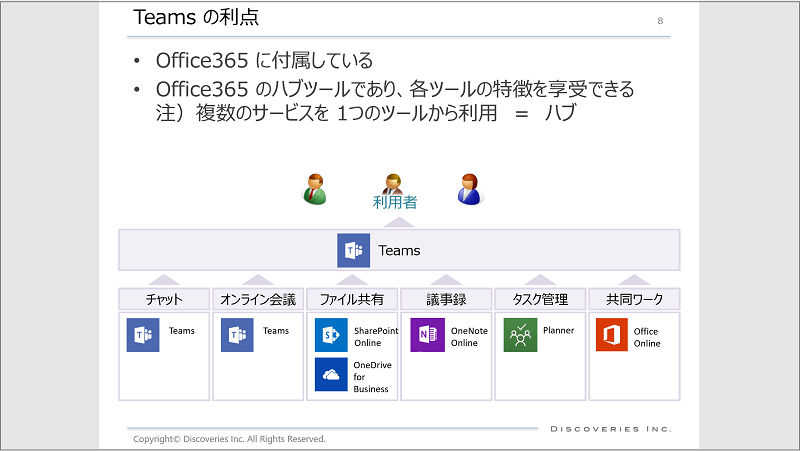This screenshot has width=800, height=451.
Task: Click the orange Office Online icon
Action: point(612,335)
